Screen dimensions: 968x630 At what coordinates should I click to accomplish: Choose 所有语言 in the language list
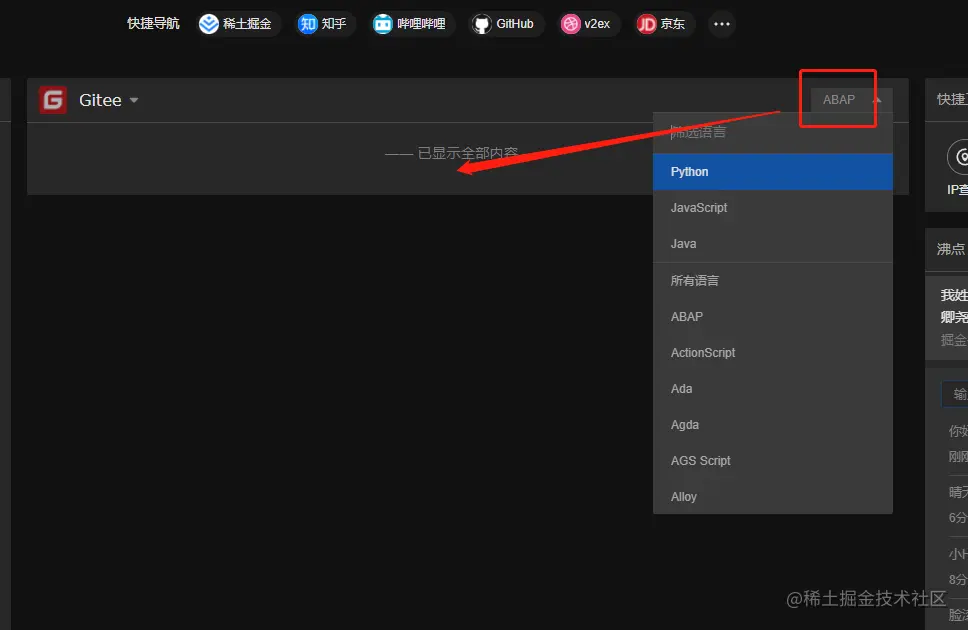772,280
